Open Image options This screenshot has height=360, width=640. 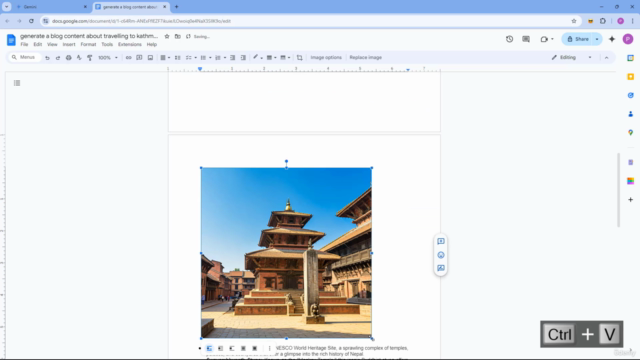(x=326, y=58)
